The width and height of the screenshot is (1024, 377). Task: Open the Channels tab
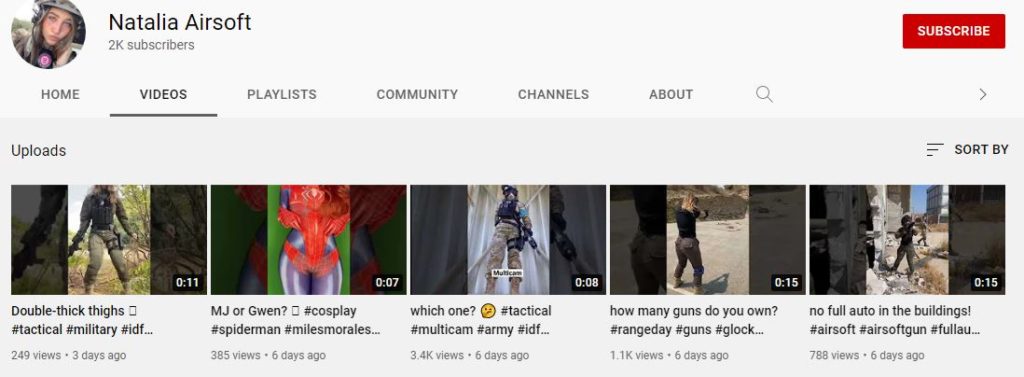point(553,95)
